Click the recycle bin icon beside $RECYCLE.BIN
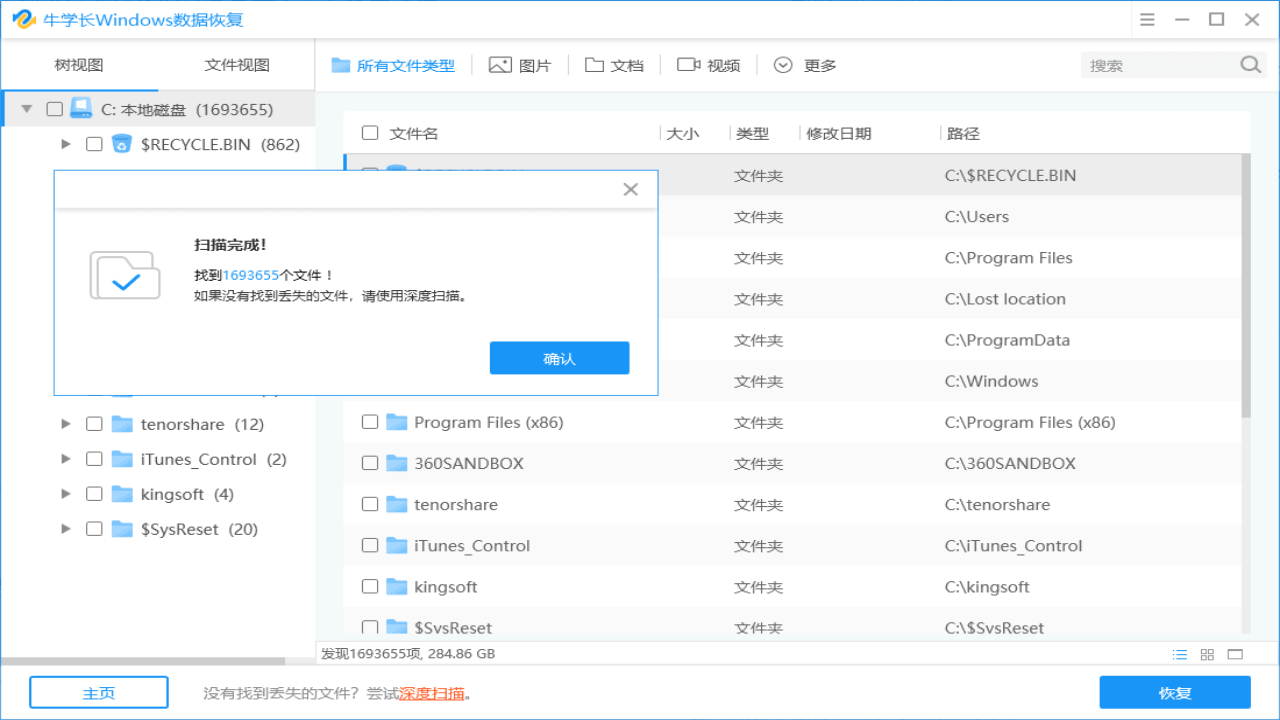The width and height of the screenshot is (1280, 720). (x=121, y=143)
